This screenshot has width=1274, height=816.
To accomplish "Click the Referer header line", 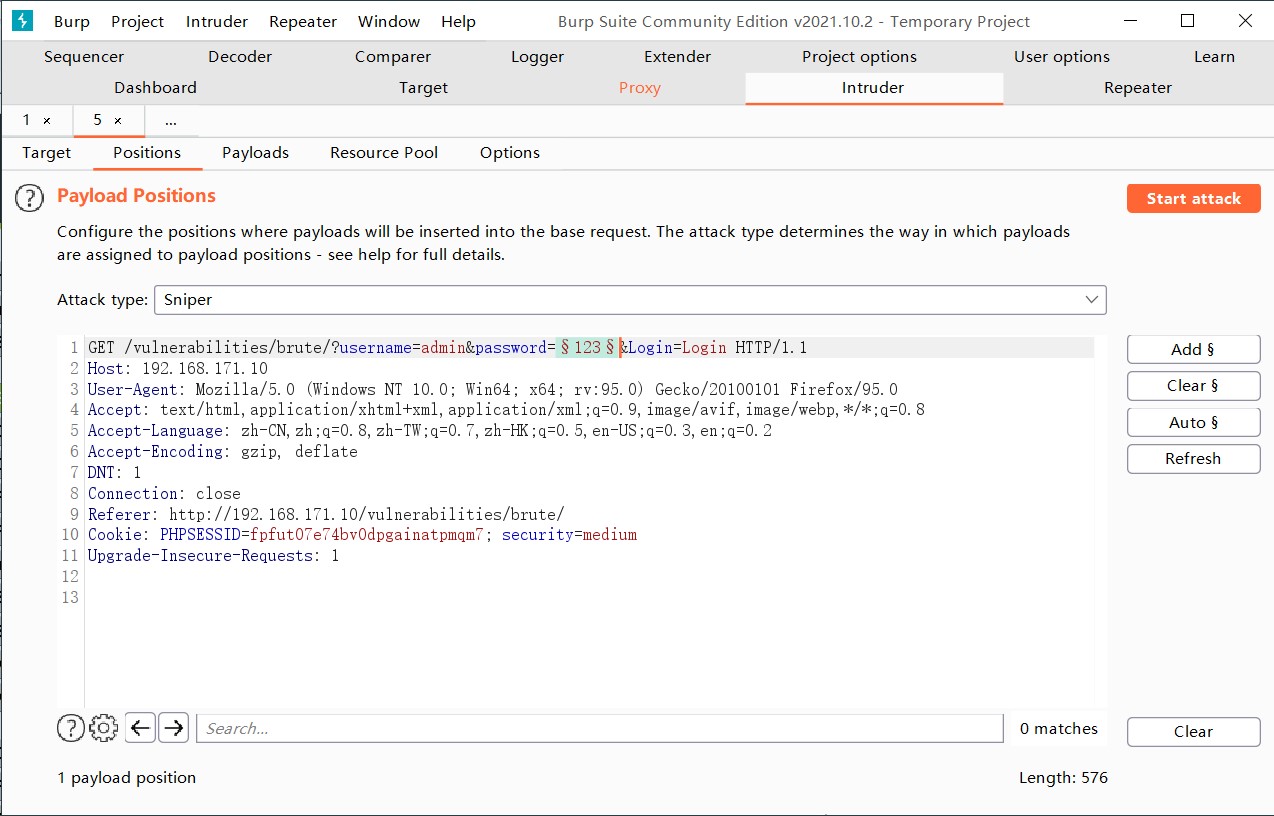I will (326, 514).
